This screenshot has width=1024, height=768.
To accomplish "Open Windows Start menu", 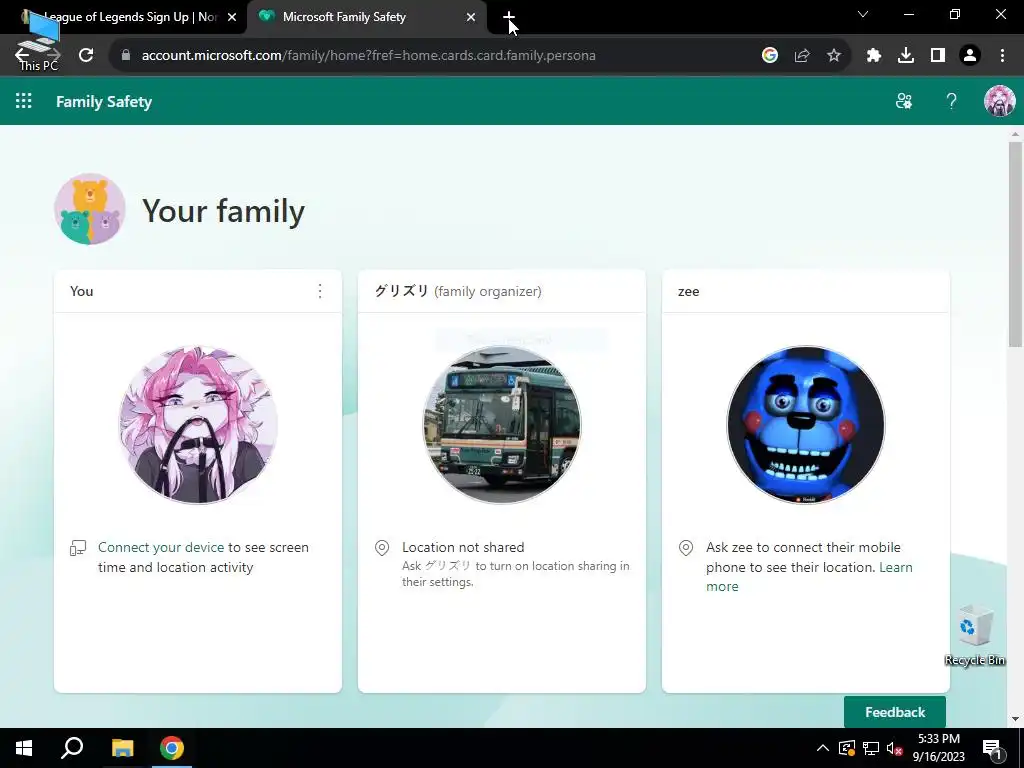I will [24, 748].
